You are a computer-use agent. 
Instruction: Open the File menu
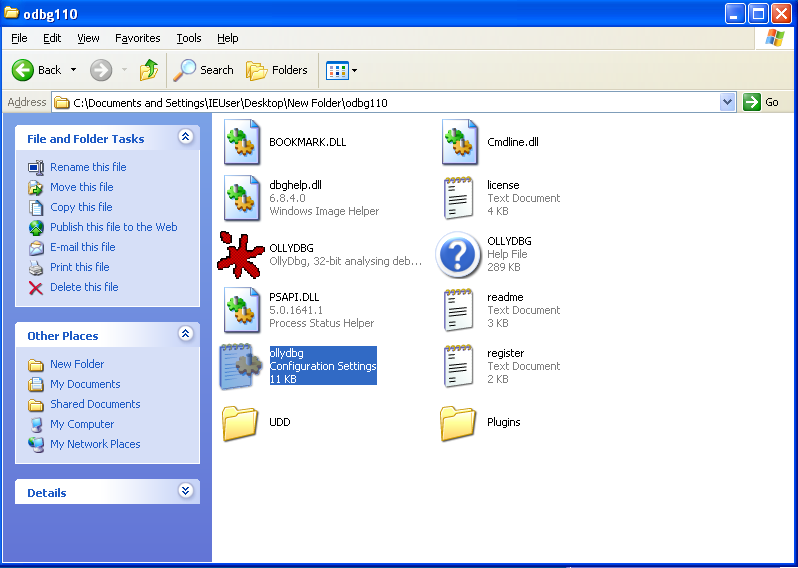point(19,38)
